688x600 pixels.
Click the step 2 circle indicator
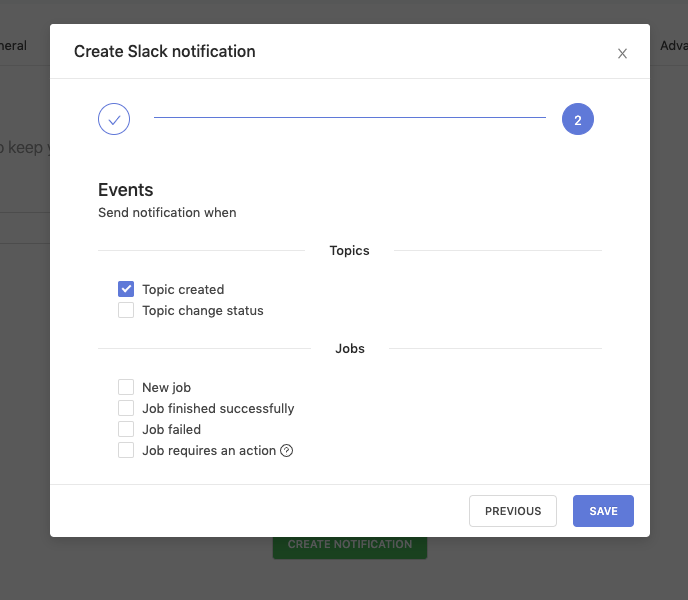point(577,119)
